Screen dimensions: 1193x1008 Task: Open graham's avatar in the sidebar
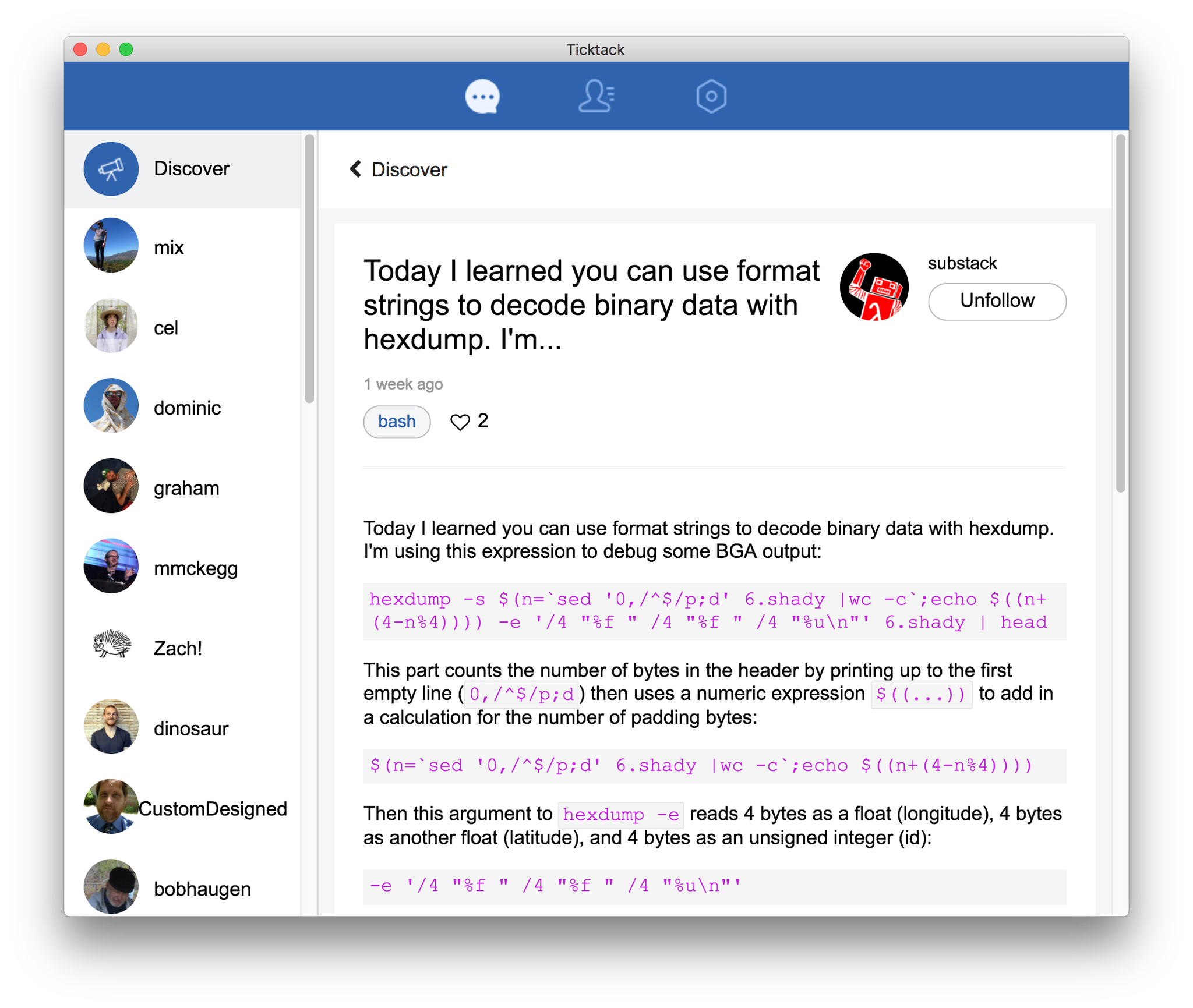point(111,486)
